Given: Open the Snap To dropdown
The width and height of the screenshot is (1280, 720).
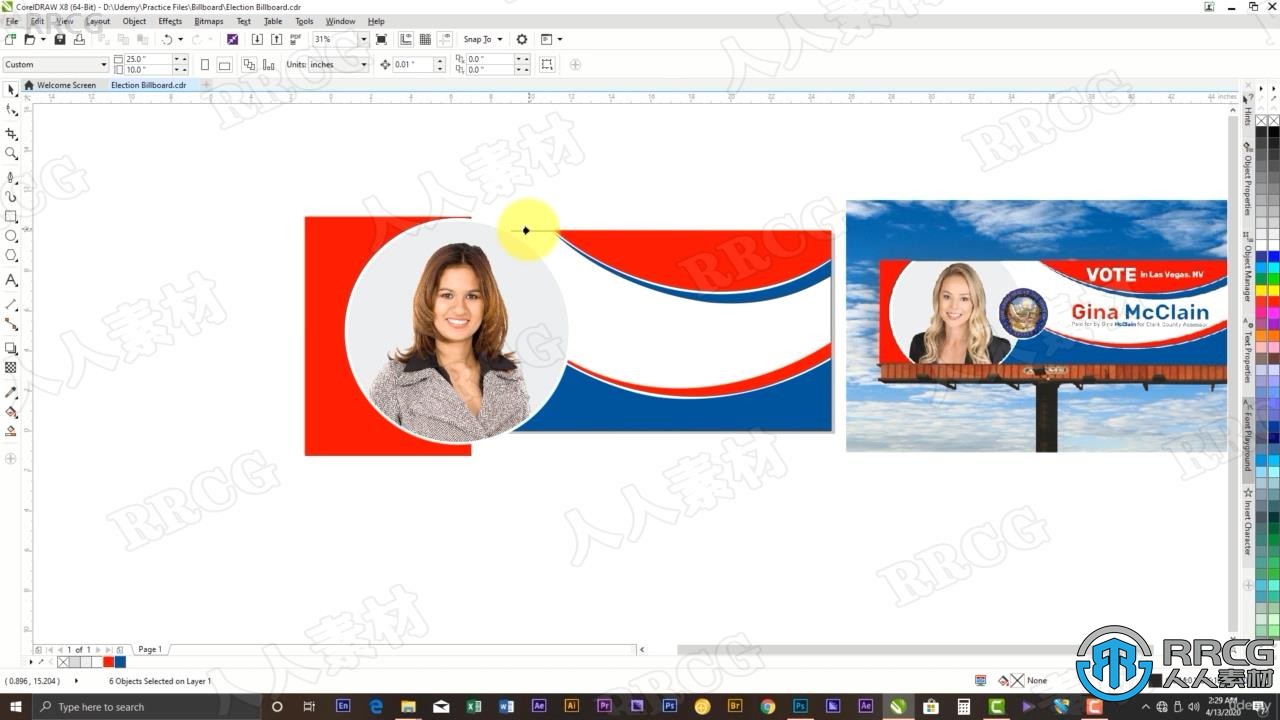Looking at the screenshot, I should 482,39.
